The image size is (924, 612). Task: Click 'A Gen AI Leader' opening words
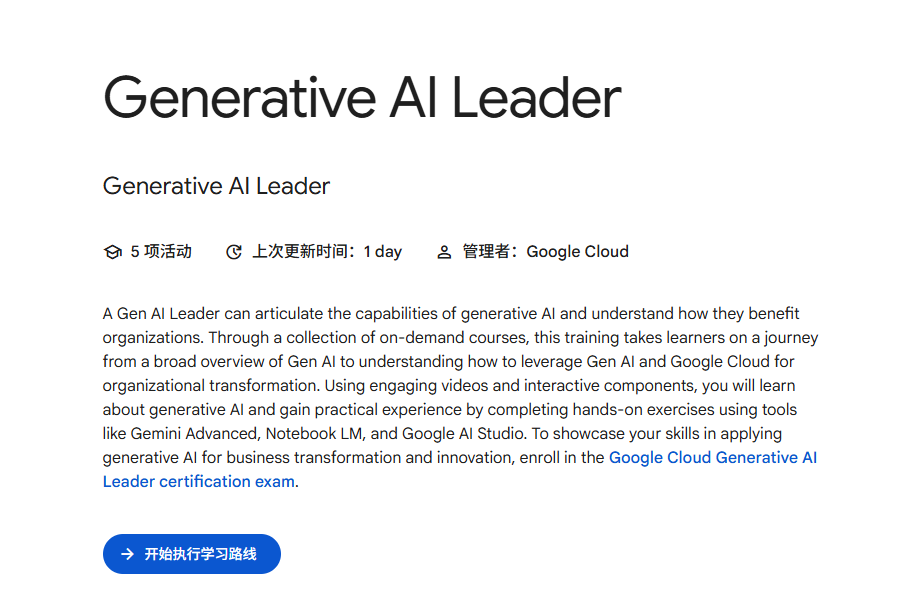tap(147, 314)
